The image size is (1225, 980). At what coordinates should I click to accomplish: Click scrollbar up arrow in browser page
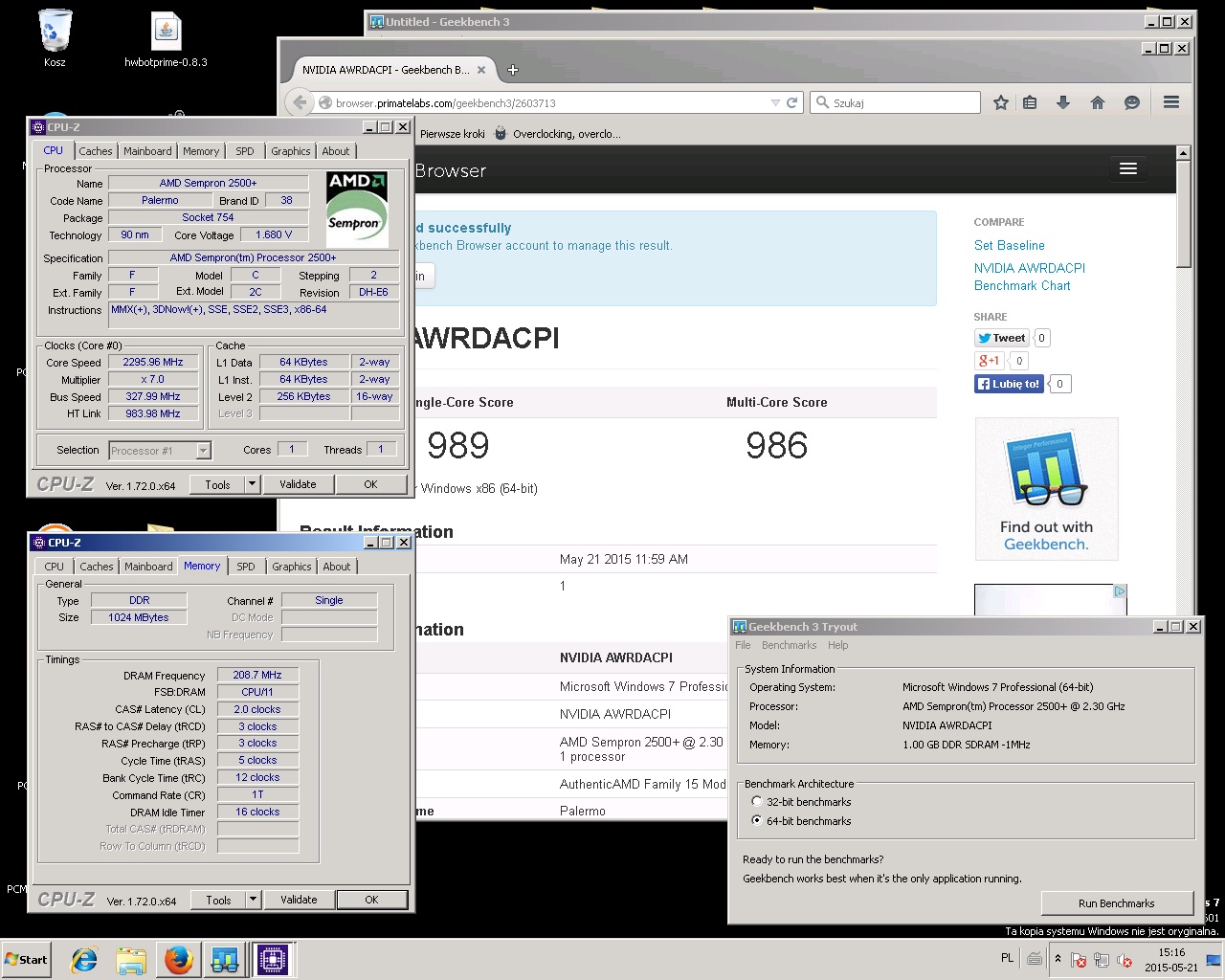pyautogui.click(x=1183, y=153)
